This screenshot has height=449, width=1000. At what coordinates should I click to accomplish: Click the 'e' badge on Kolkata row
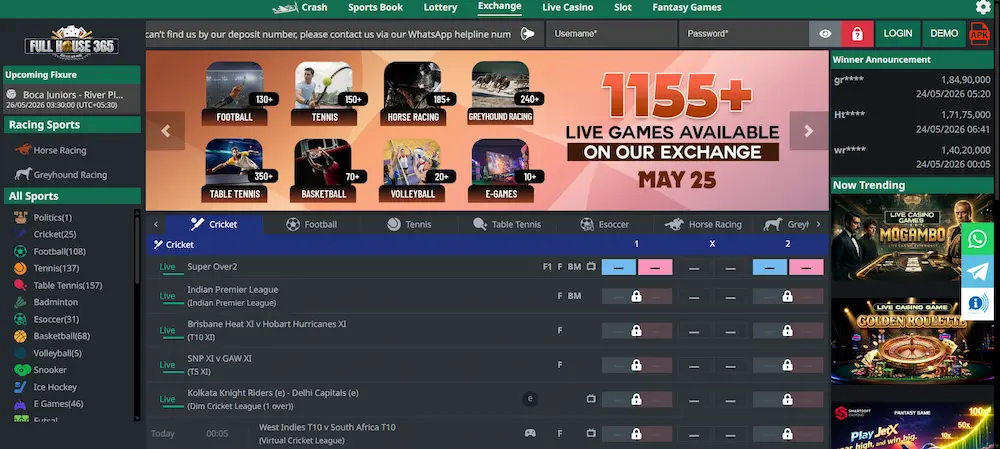529,399
